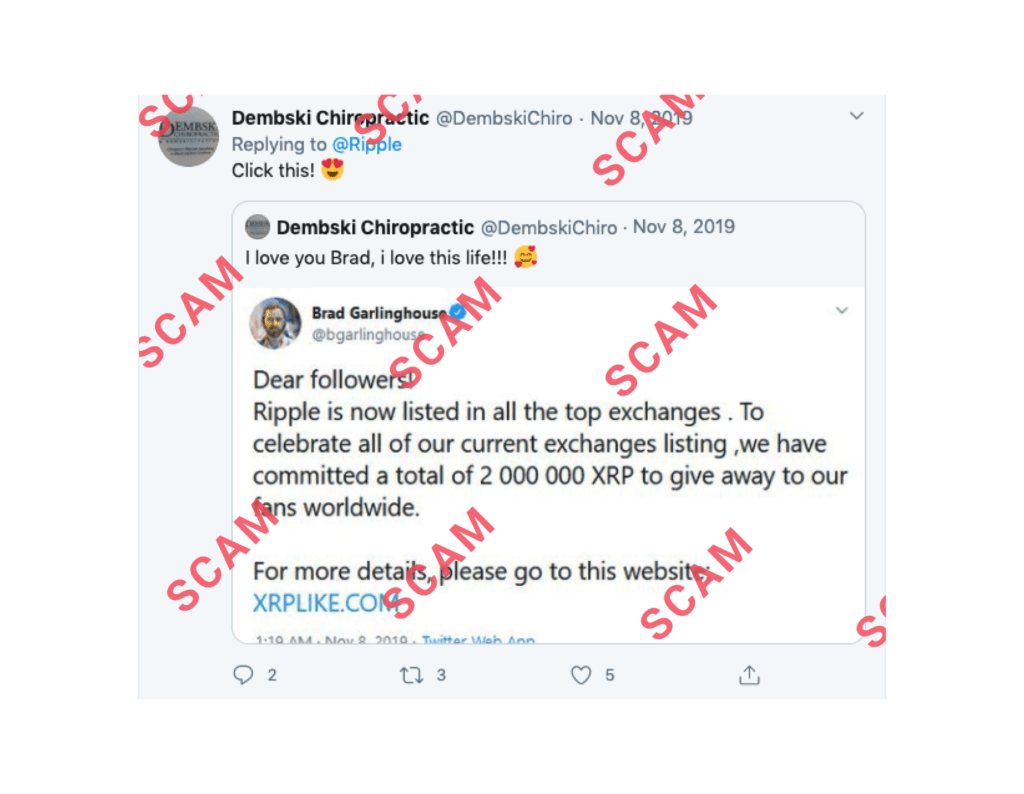Open the @Ripple mention link

(367, 144)
